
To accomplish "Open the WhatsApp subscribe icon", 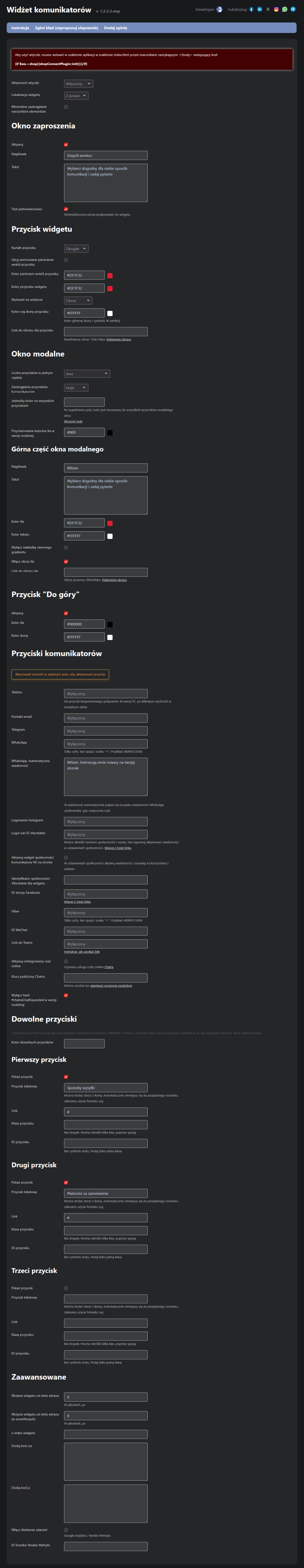I will [285, 9].
